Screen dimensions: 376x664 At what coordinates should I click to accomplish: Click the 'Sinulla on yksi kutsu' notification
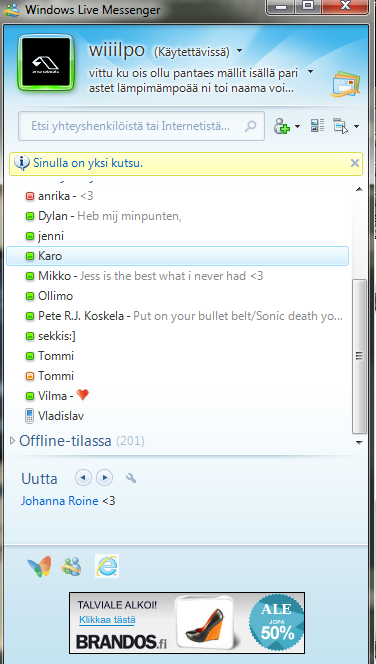click(88, 163)
